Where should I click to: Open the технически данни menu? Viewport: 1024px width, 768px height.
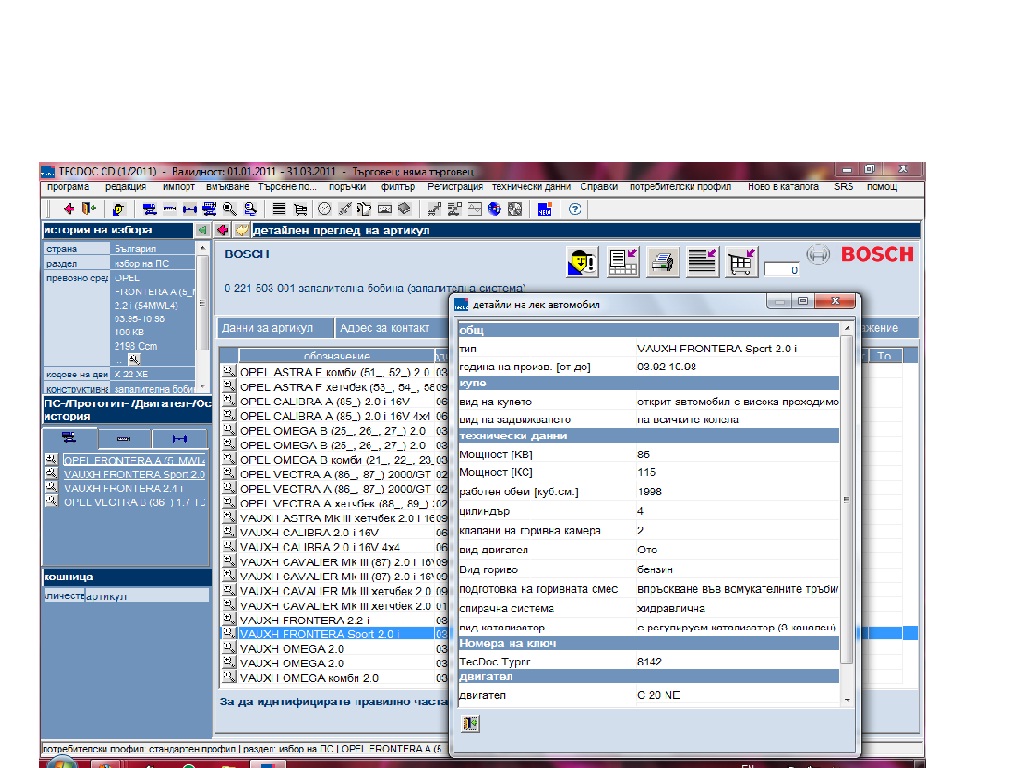531,187
